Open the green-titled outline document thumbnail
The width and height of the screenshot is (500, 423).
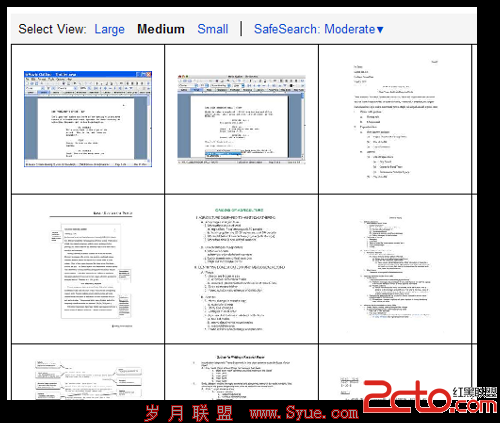pos(240,269)
